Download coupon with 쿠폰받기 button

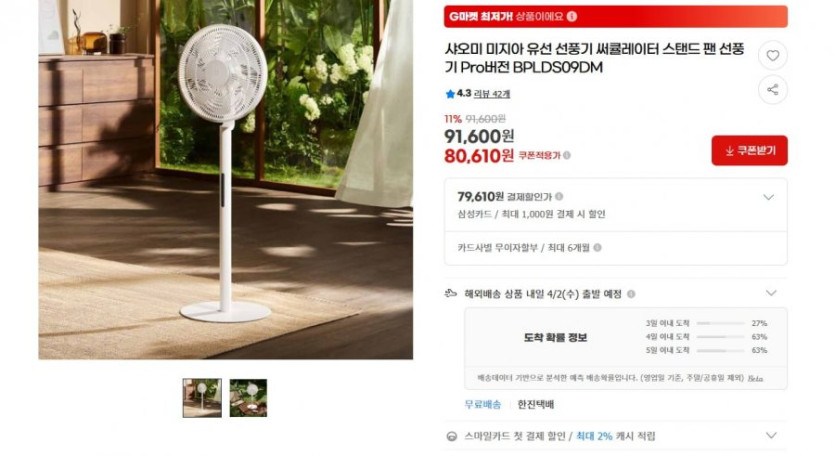coord(749,151)
